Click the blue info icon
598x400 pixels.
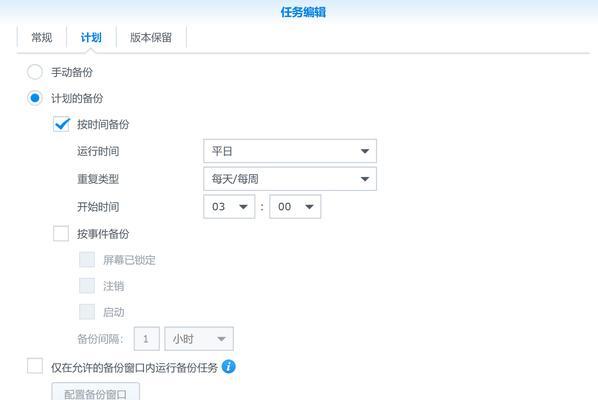tap(228, 367)
